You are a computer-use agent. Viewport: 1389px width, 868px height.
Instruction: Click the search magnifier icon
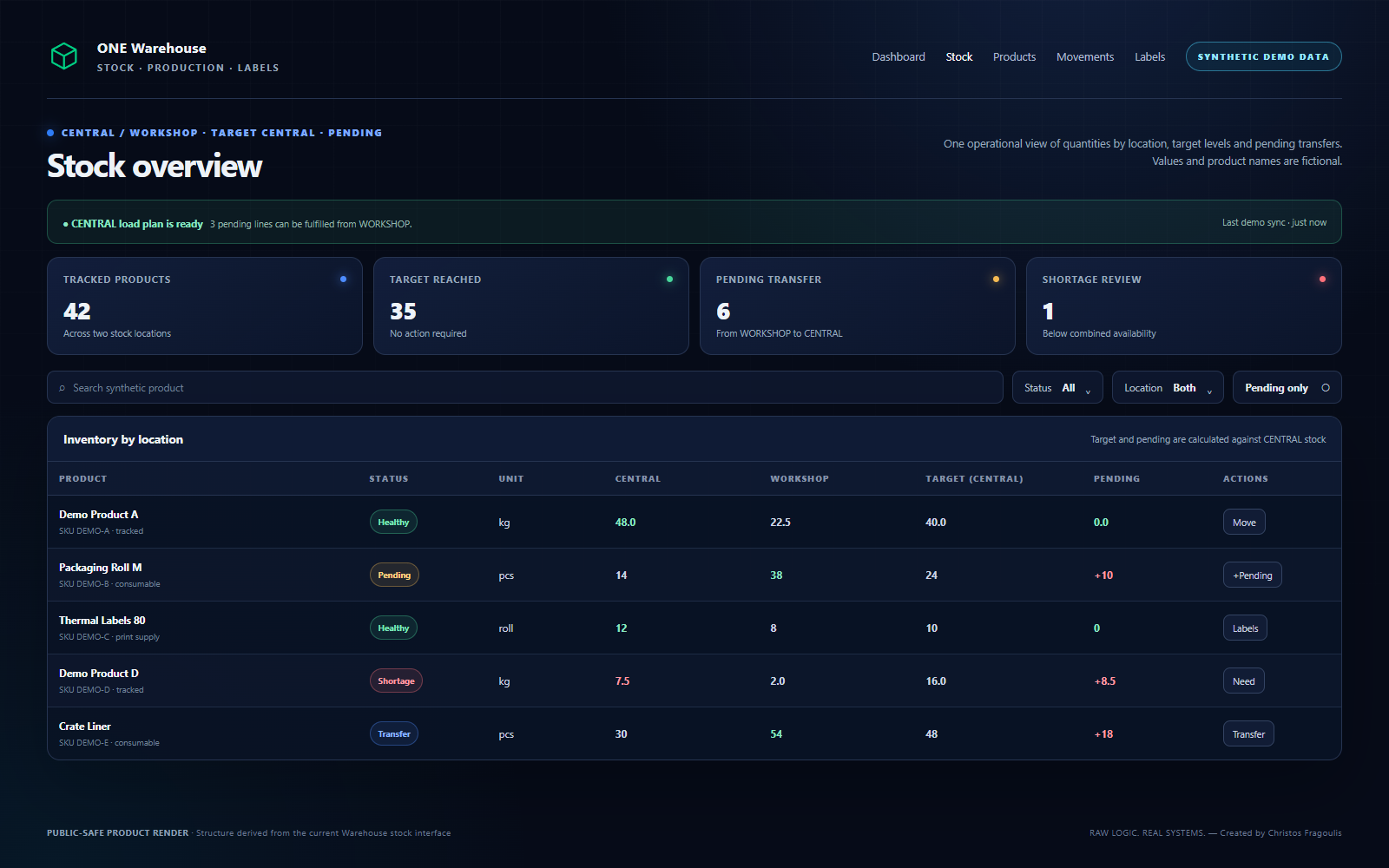point(62,388)
